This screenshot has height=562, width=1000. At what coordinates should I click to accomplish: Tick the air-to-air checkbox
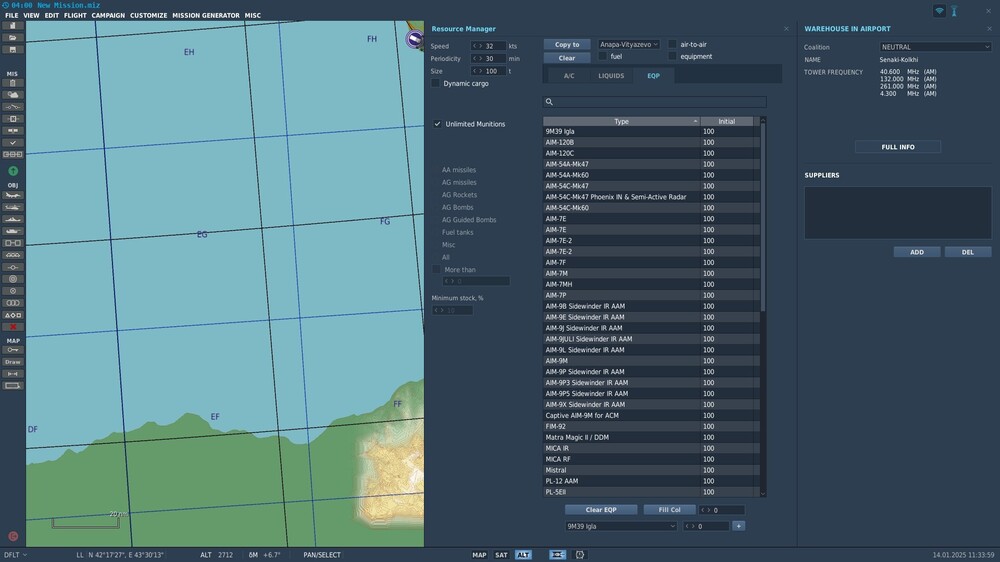pyautogui.click(x=673, y=45)
